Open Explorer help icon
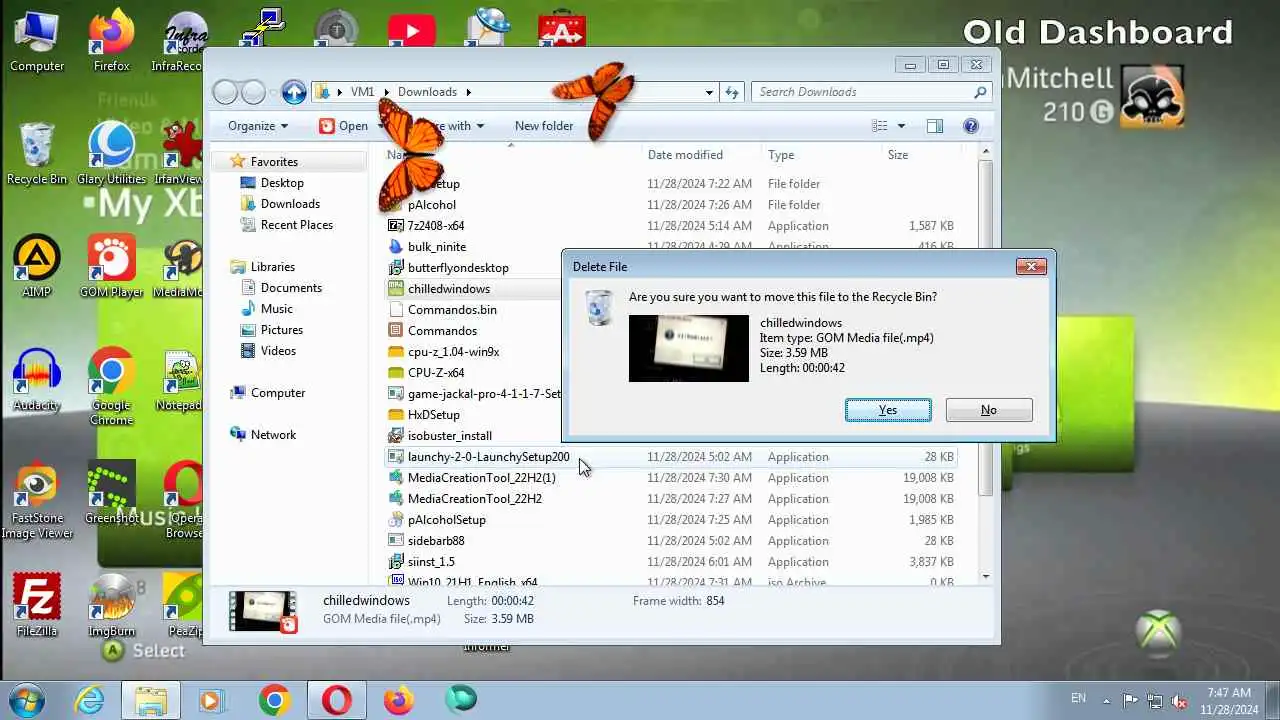This screenshot has height=720, width=1280. click(970, 126)
